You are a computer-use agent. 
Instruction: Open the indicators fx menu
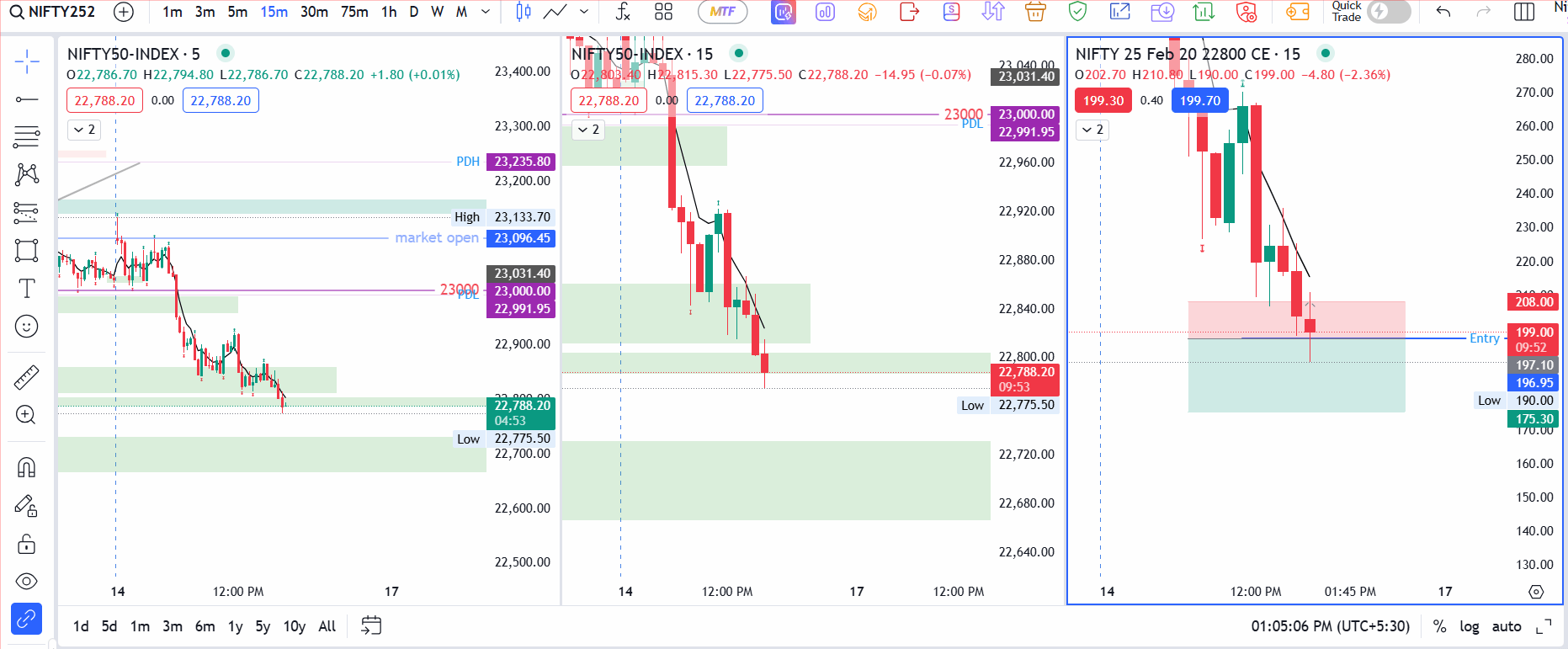coord(623,12)
